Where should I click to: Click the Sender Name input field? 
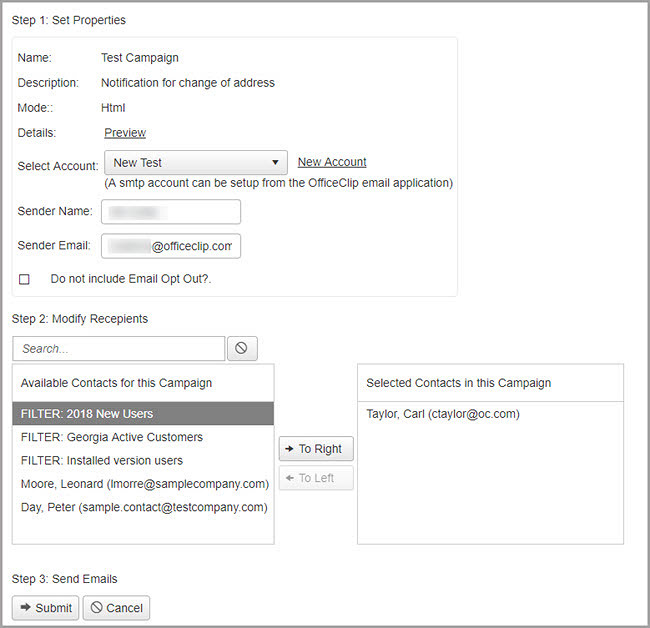(171, 212)
